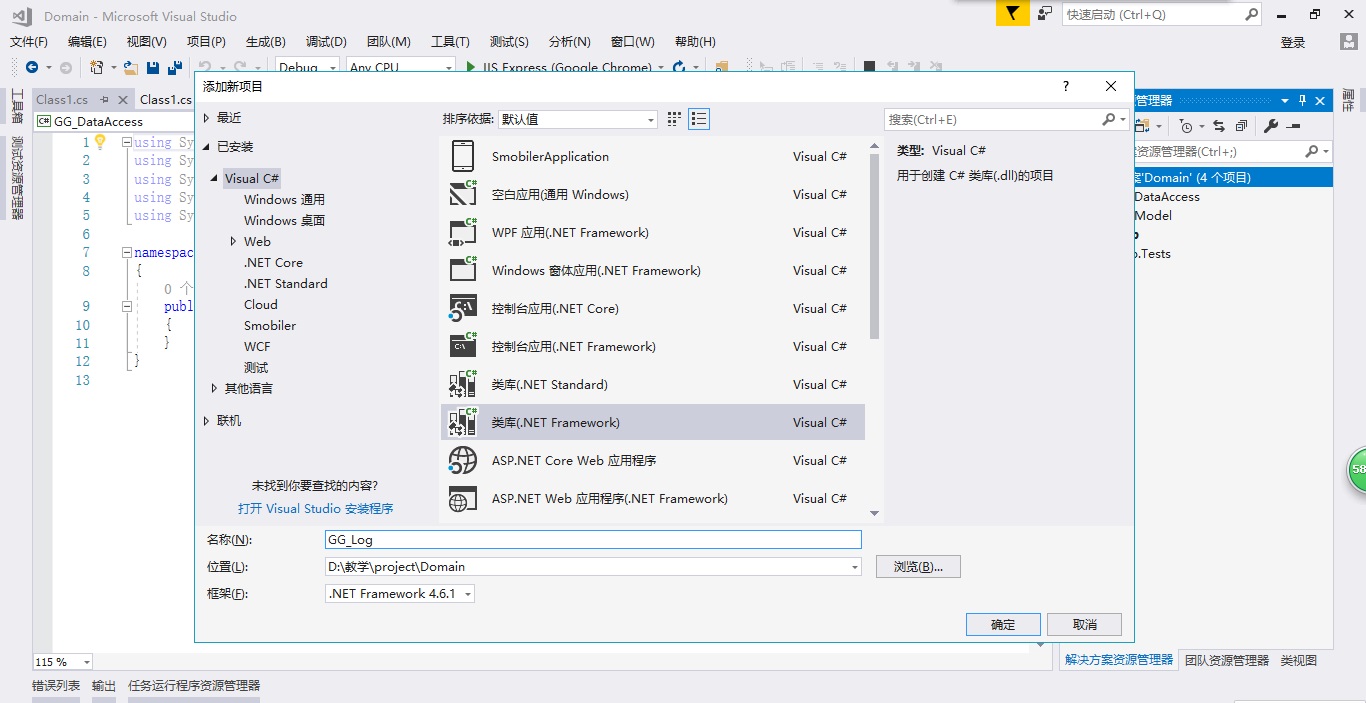Open the feedback icon in title bar
Viewport: 1366px width, 703px height.
pos(1045,14)
